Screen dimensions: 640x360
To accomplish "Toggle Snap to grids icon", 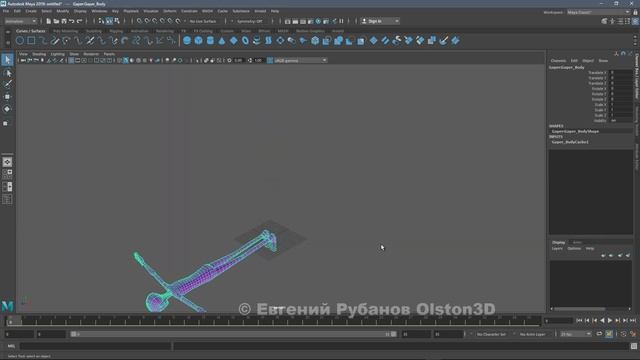I will [140, 21].
